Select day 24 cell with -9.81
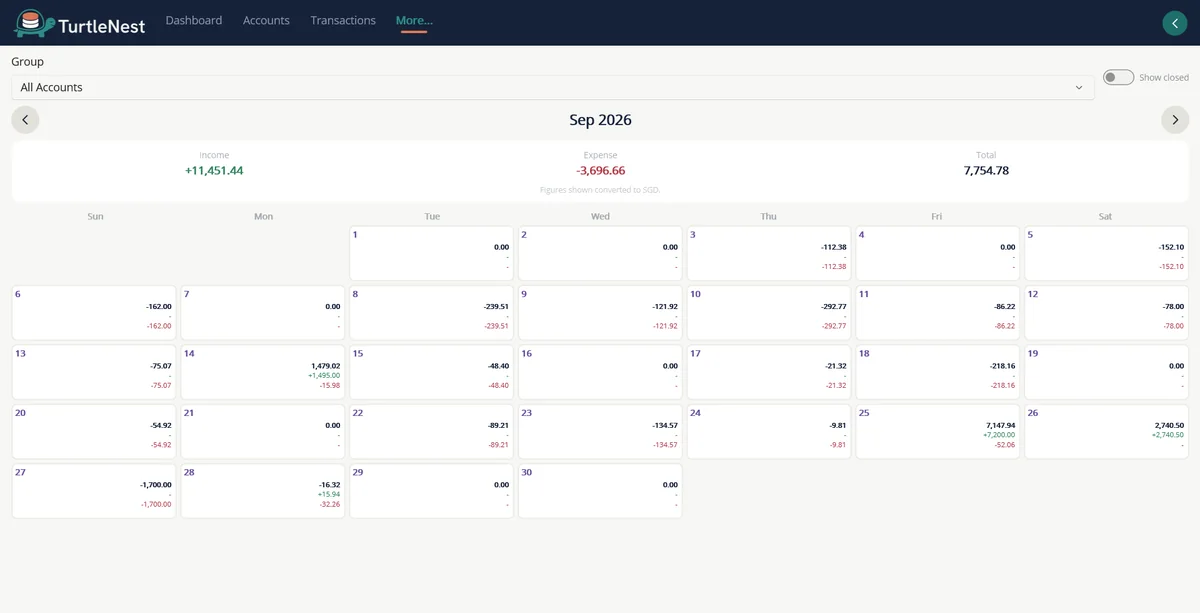This screenshot has width=1200, height=613. pyautogui.click(x=768, y=432)
